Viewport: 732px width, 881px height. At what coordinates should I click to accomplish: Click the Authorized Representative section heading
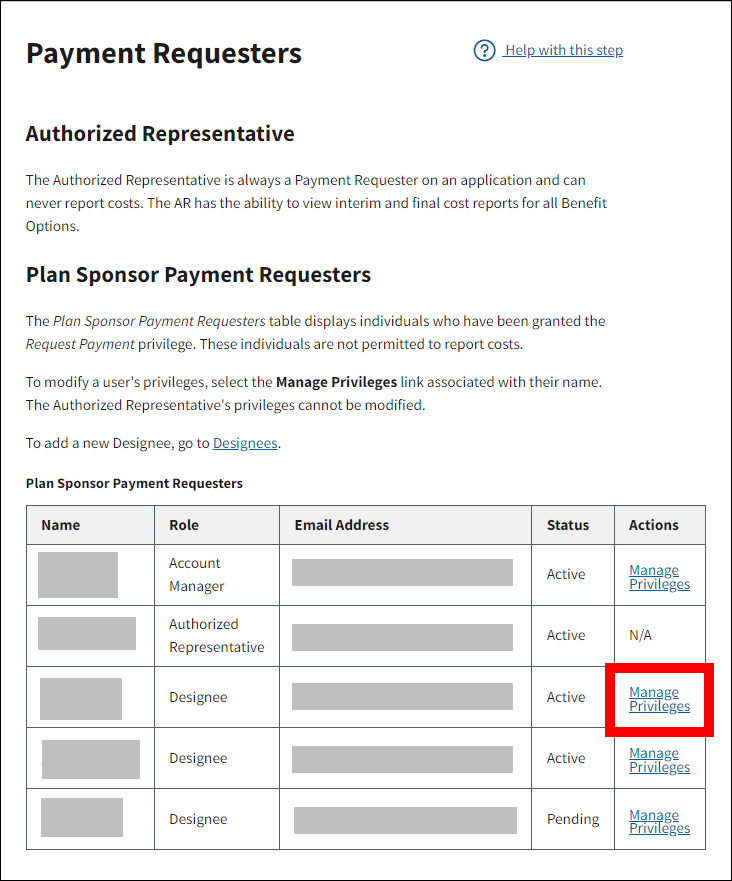[x=160, y=134]
